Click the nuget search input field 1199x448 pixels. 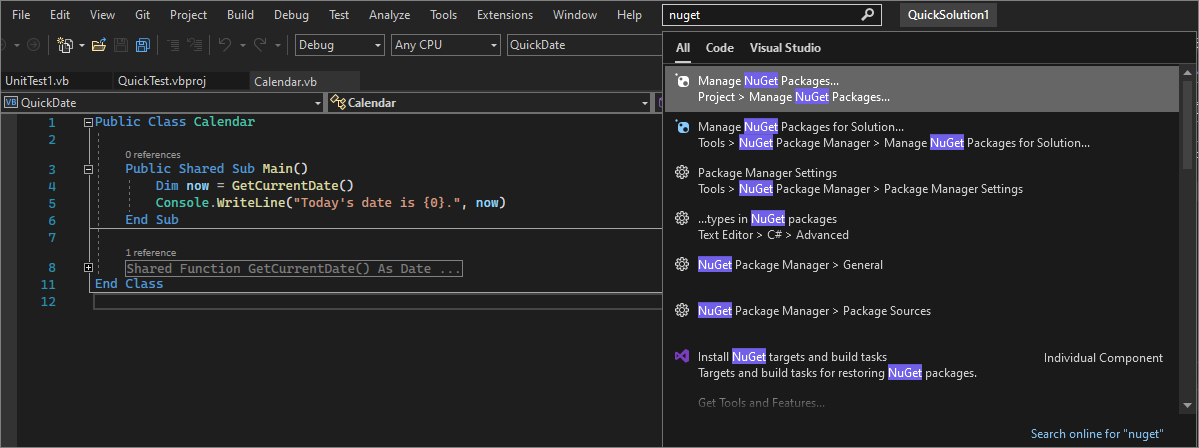(760, 15)
